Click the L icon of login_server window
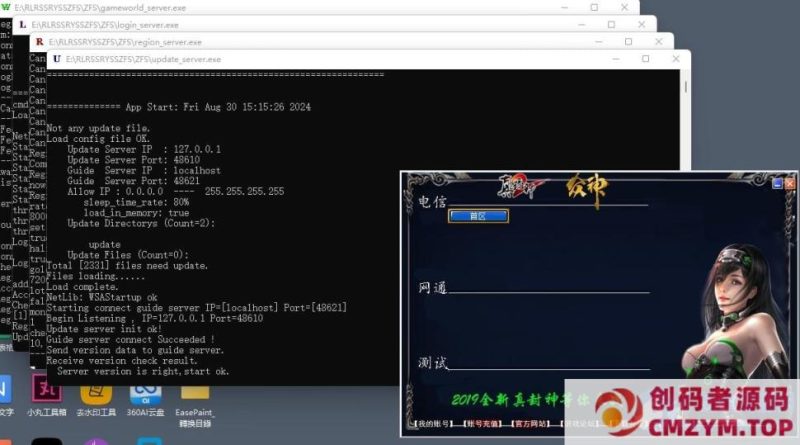Screen dimensions: 800x445 23,24
